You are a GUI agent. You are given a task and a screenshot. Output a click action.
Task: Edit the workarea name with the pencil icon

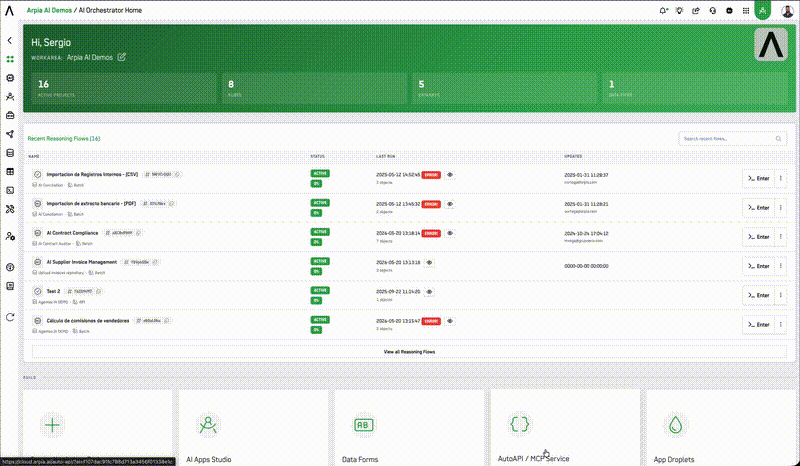click(x=121, y=57)
